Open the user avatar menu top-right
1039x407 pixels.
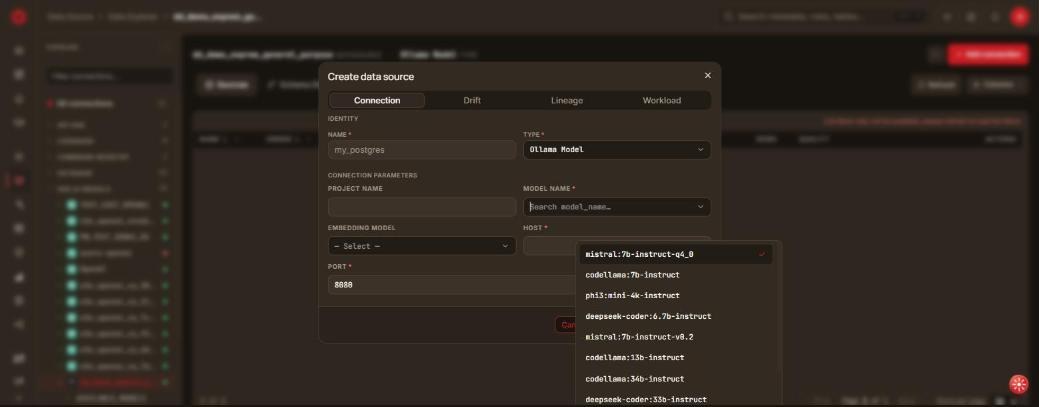1019,17
